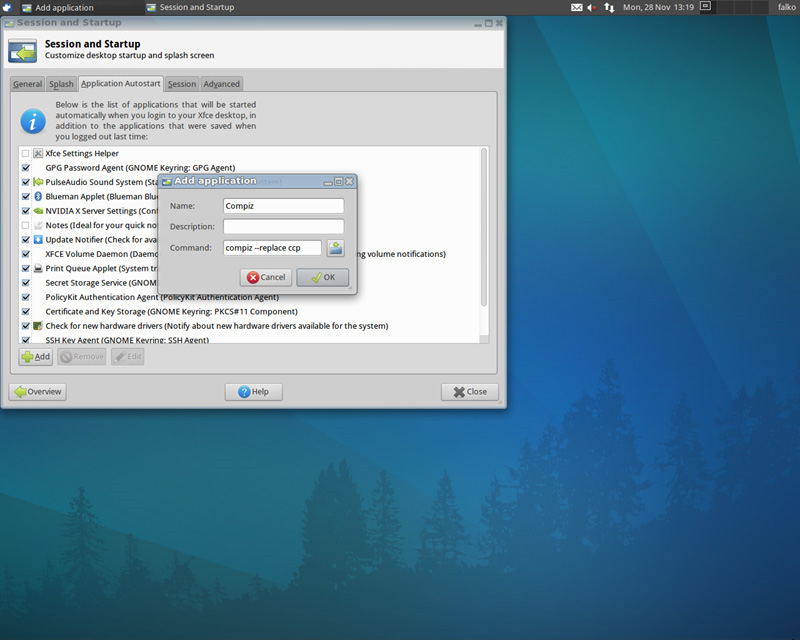Screen dimensions: 800x640
Task: Disable the Update Notifier autostart checkbox
Action: coord(26,240)
